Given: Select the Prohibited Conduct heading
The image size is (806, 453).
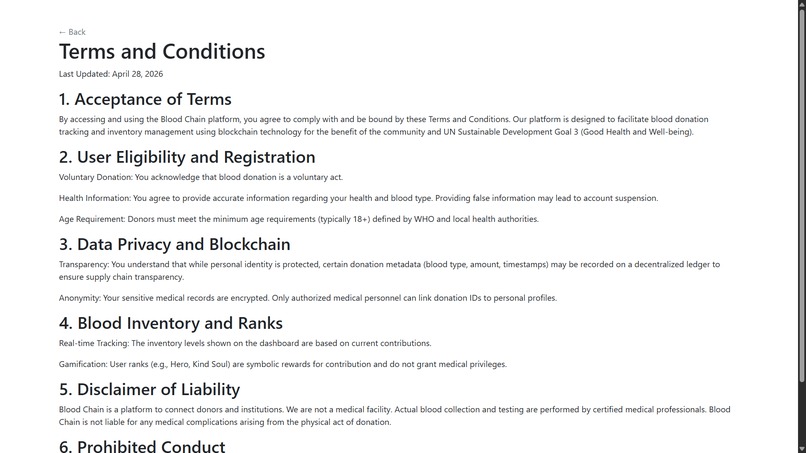Looking at the screenshot, I should click(x=142, y=446).
